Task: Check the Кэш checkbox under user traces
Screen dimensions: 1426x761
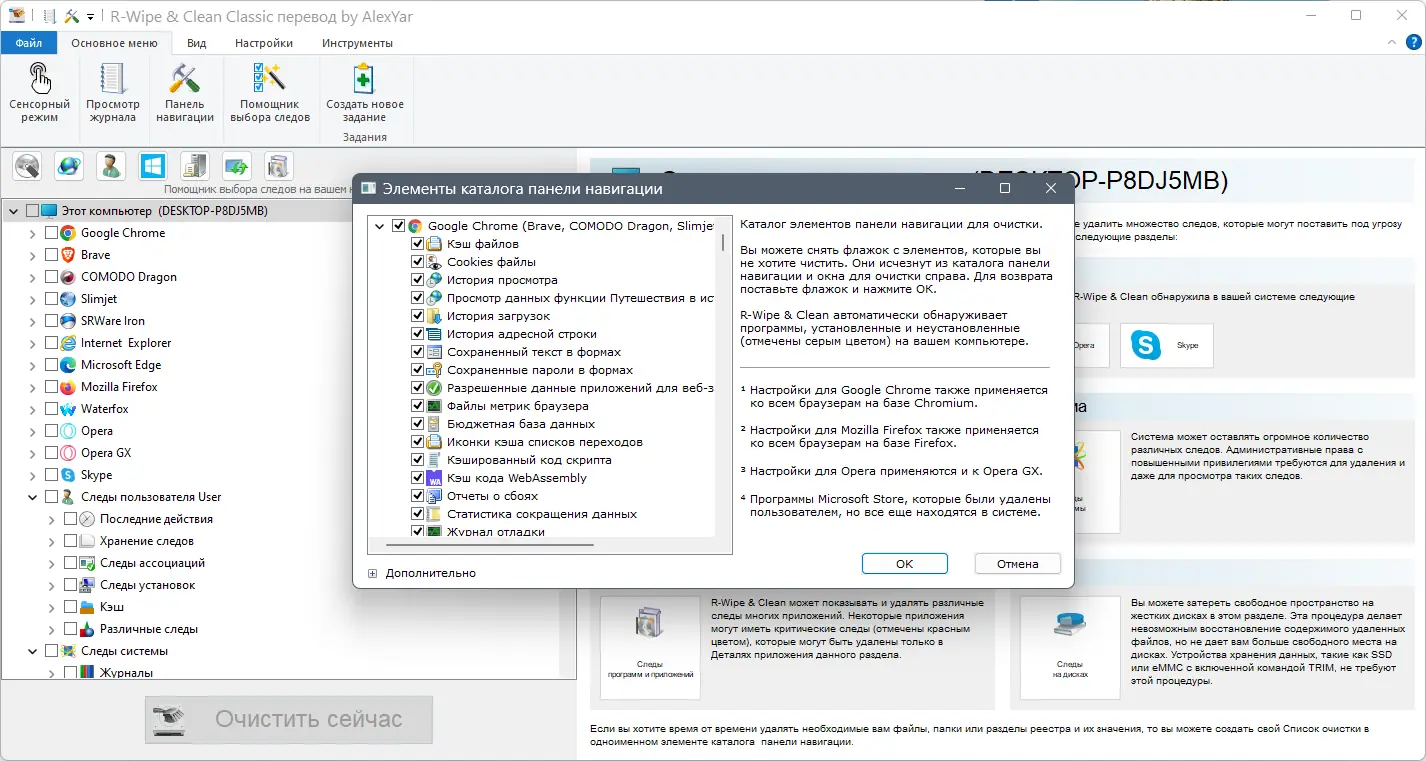Action: 70,607
